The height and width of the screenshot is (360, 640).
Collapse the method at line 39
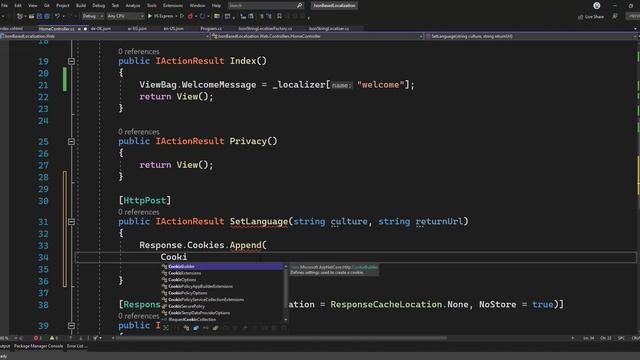coord(71,326)
